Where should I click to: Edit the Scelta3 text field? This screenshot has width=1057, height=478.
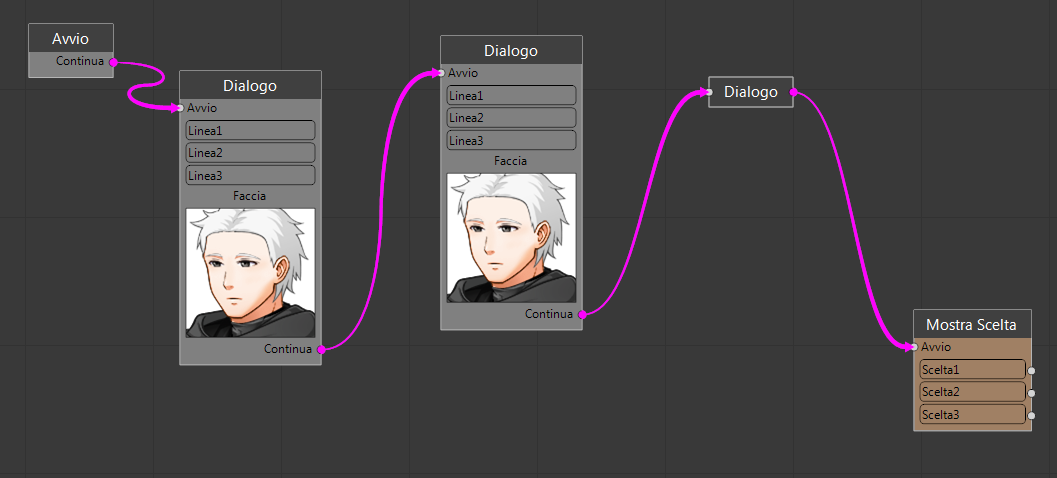972,414
